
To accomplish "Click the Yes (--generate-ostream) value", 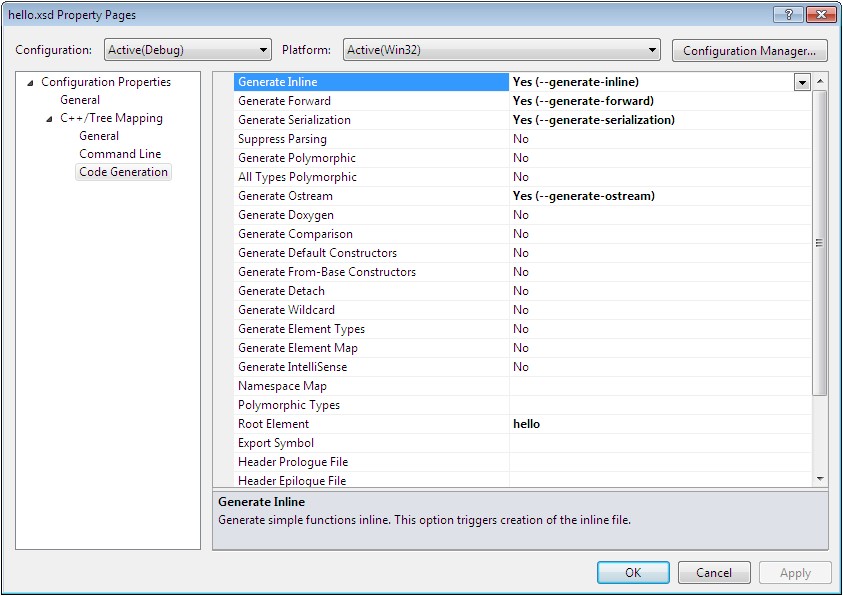I will point(584,196).
